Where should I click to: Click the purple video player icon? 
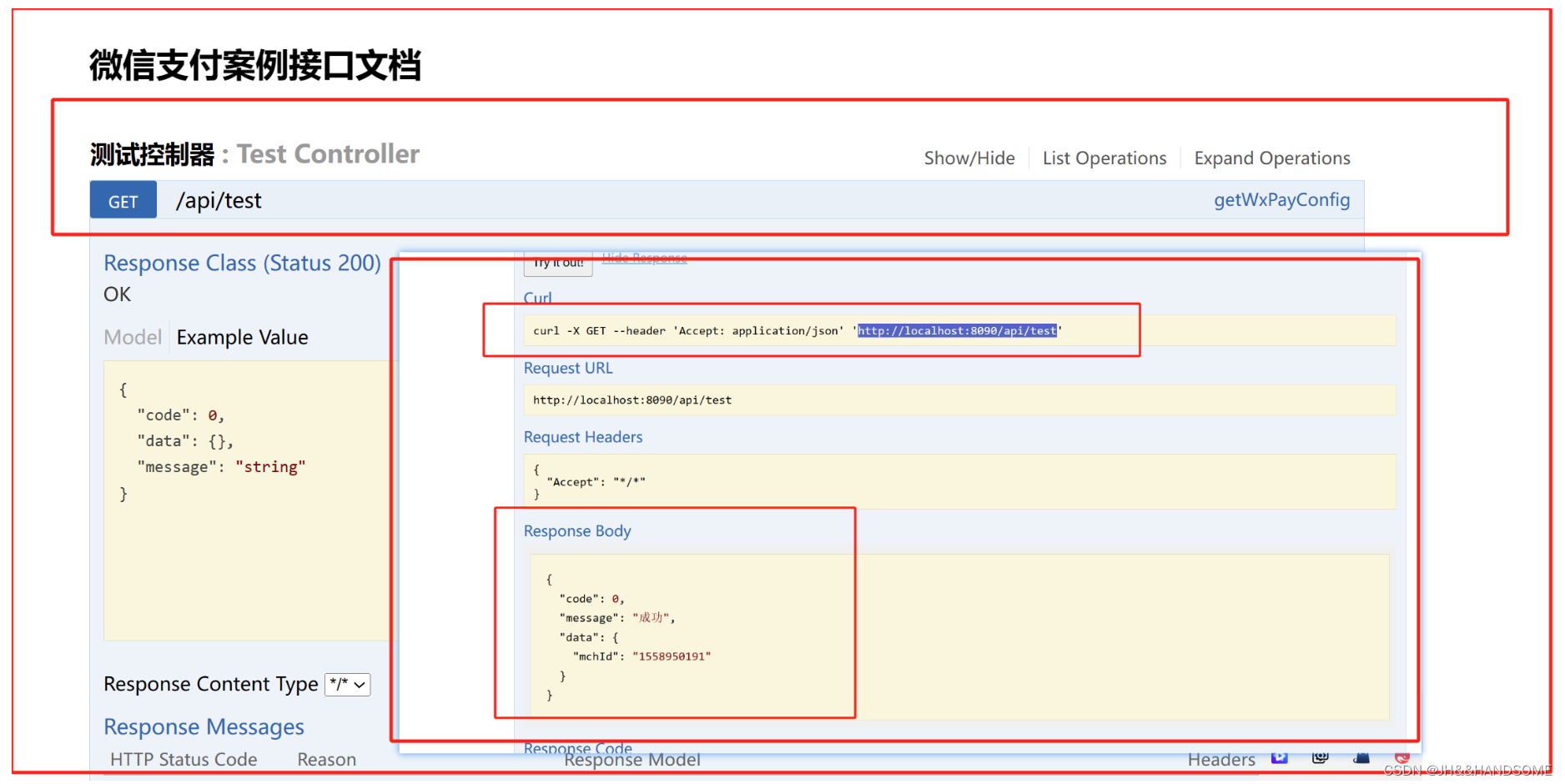coord(1280,757)
